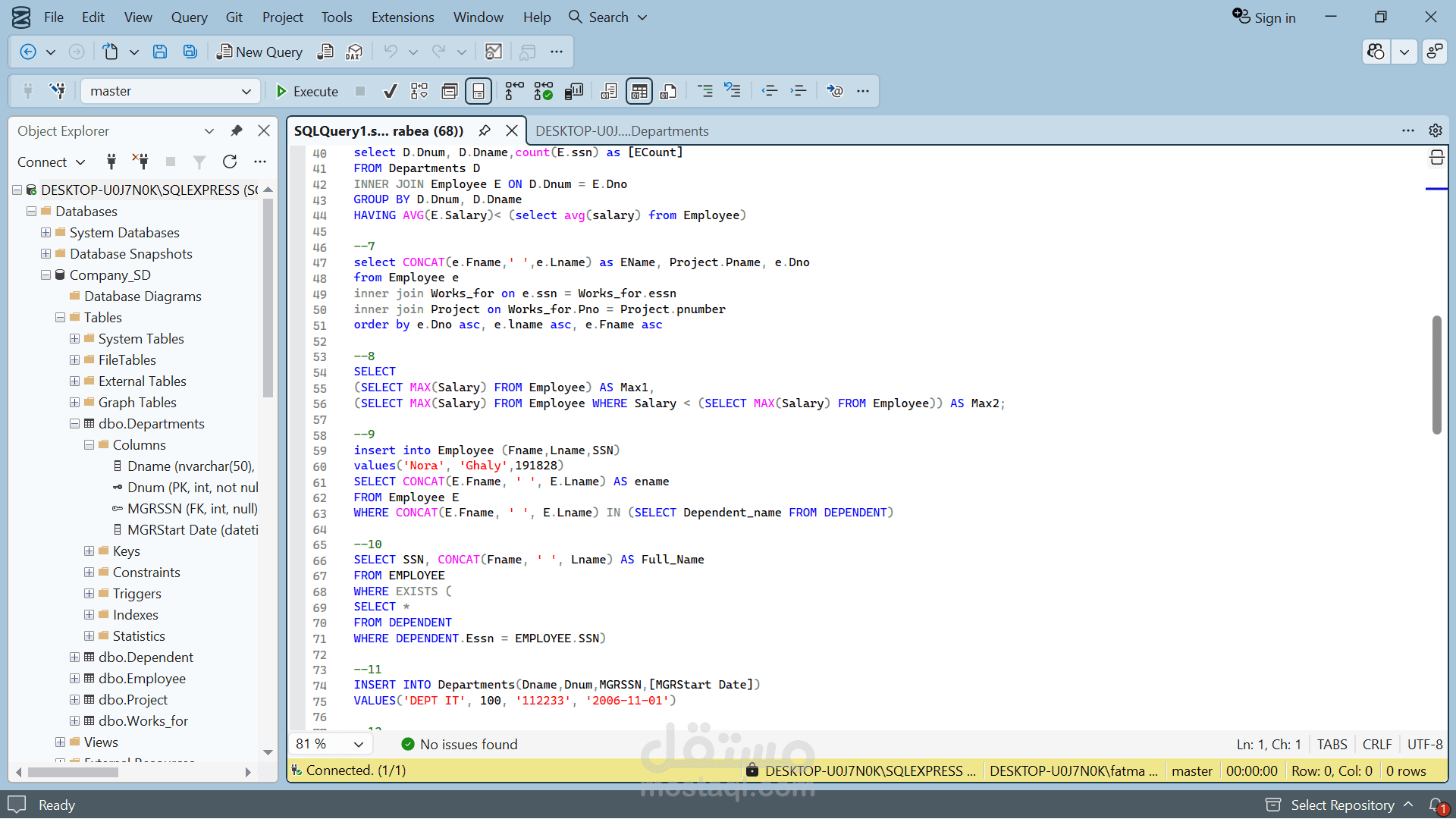
Task: Click the No issues found indicator
Action: (459, 744)
